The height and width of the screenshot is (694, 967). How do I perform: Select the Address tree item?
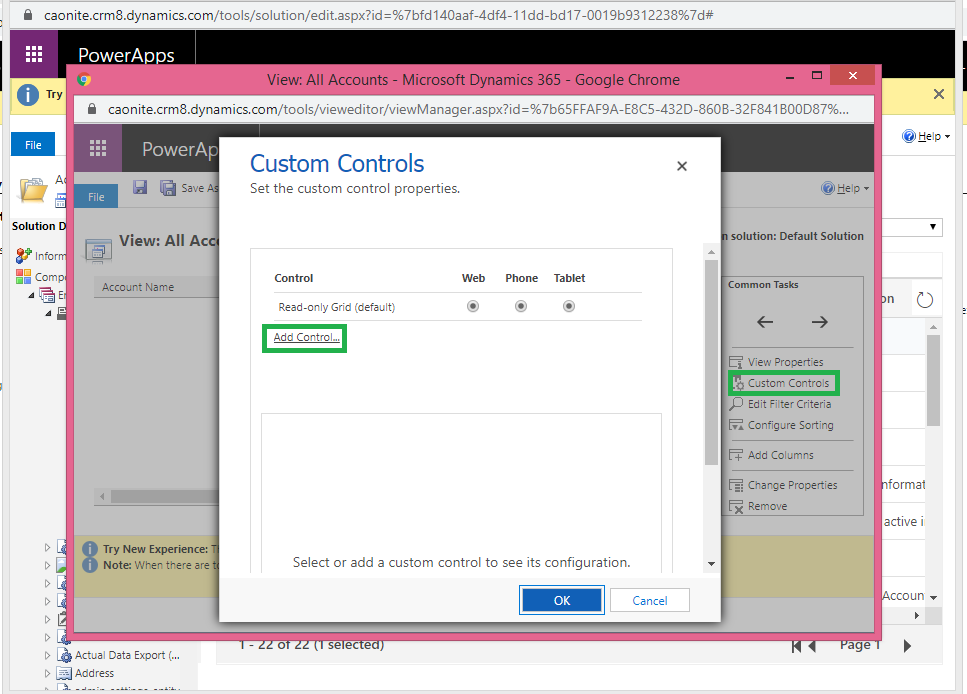94,673
